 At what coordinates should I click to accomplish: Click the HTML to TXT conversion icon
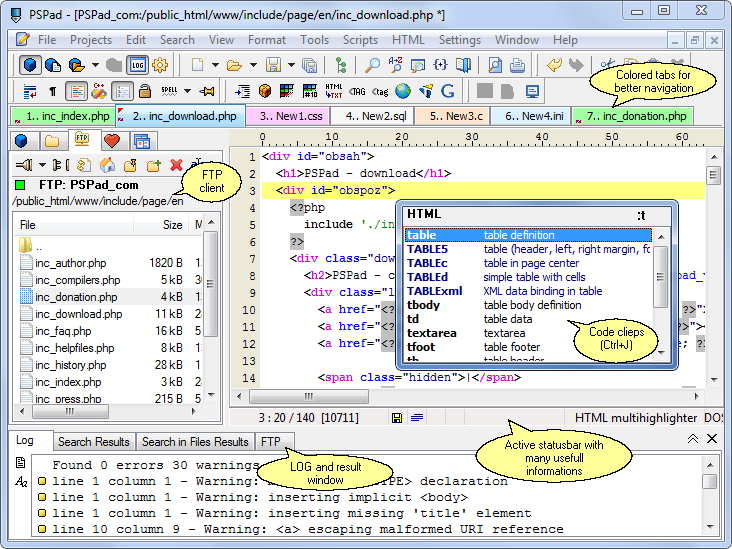pyautogui.click(x=334, y=91)
